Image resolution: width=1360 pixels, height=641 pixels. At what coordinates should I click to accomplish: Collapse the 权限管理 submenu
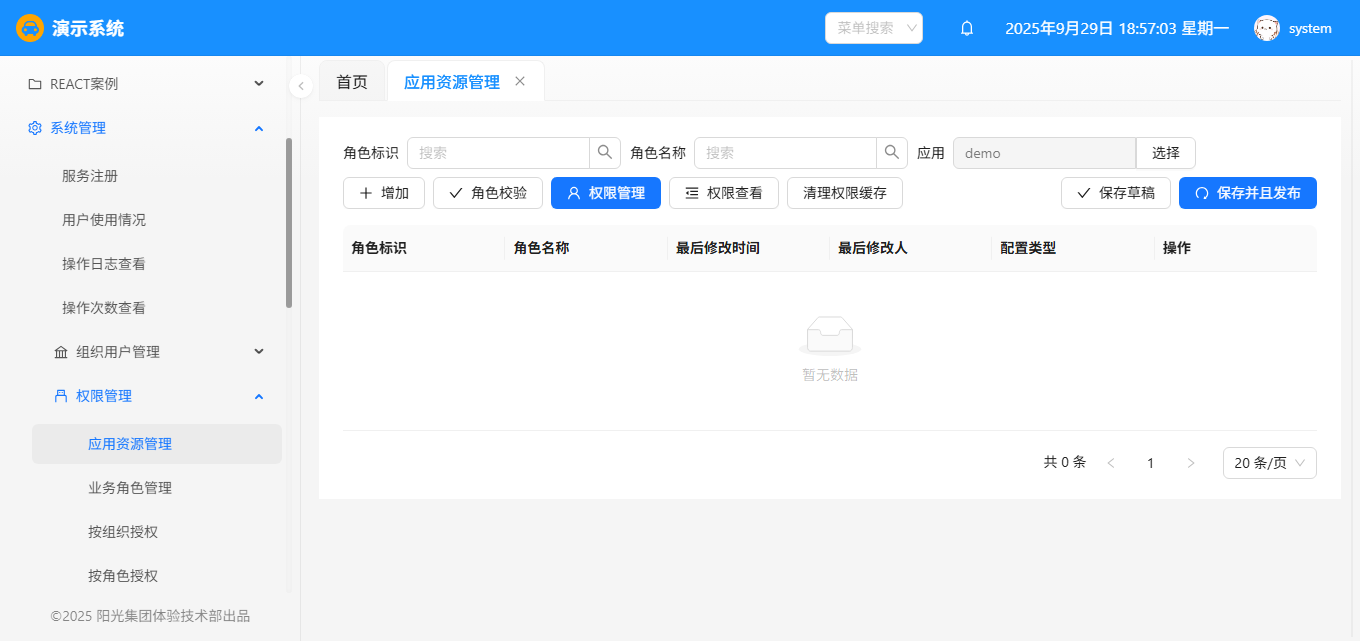pyautogui.click(x=158, y=396)
